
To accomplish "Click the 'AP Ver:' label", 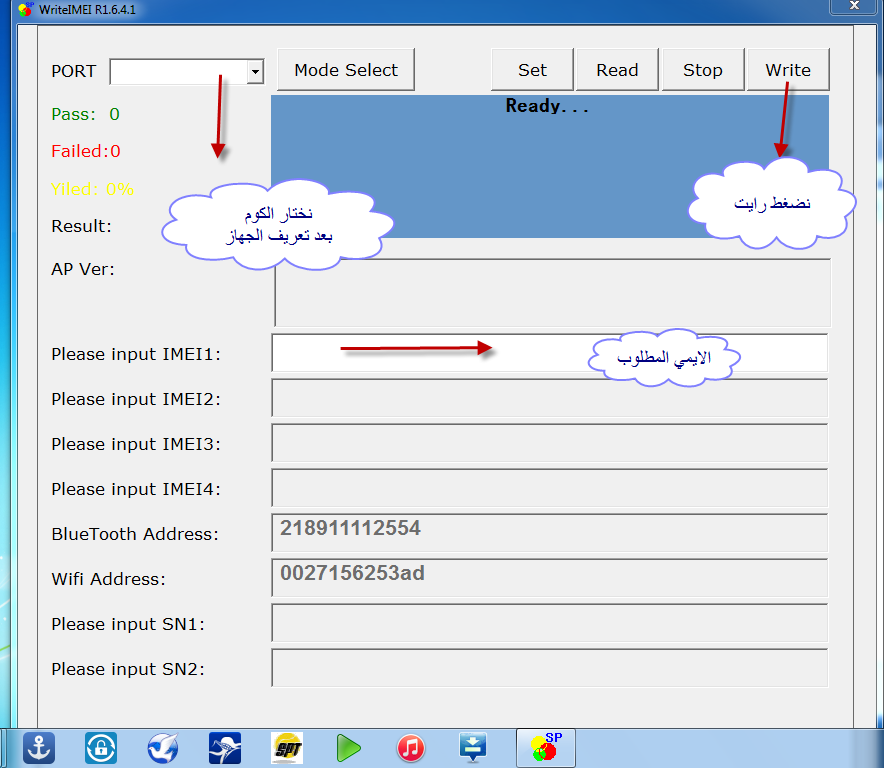I will pos(83,269).
